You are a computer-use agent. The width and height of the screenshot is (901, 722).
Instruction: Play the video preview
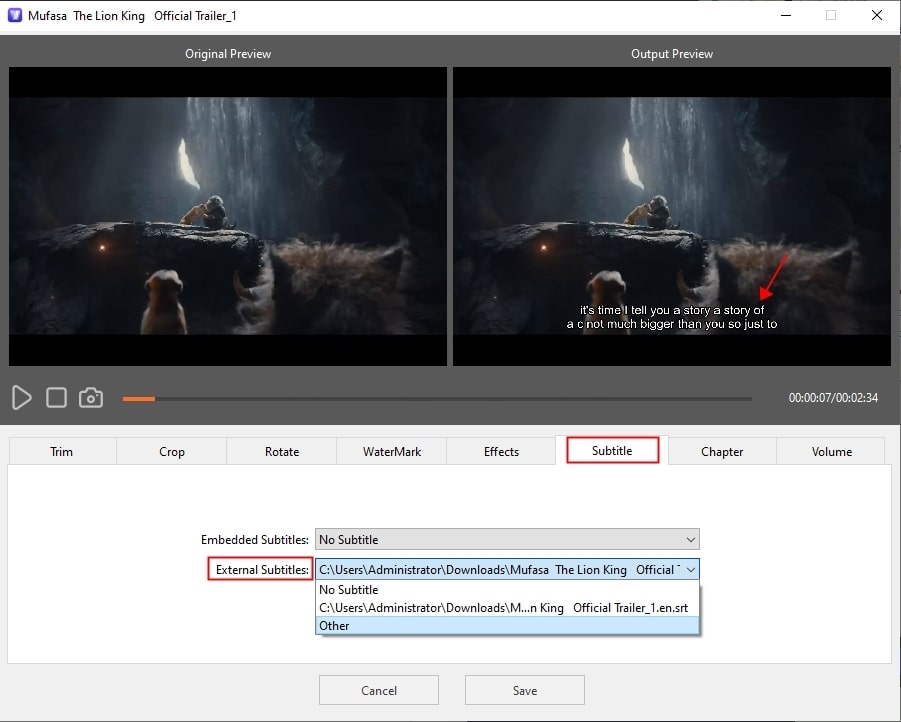pos(21,397)
